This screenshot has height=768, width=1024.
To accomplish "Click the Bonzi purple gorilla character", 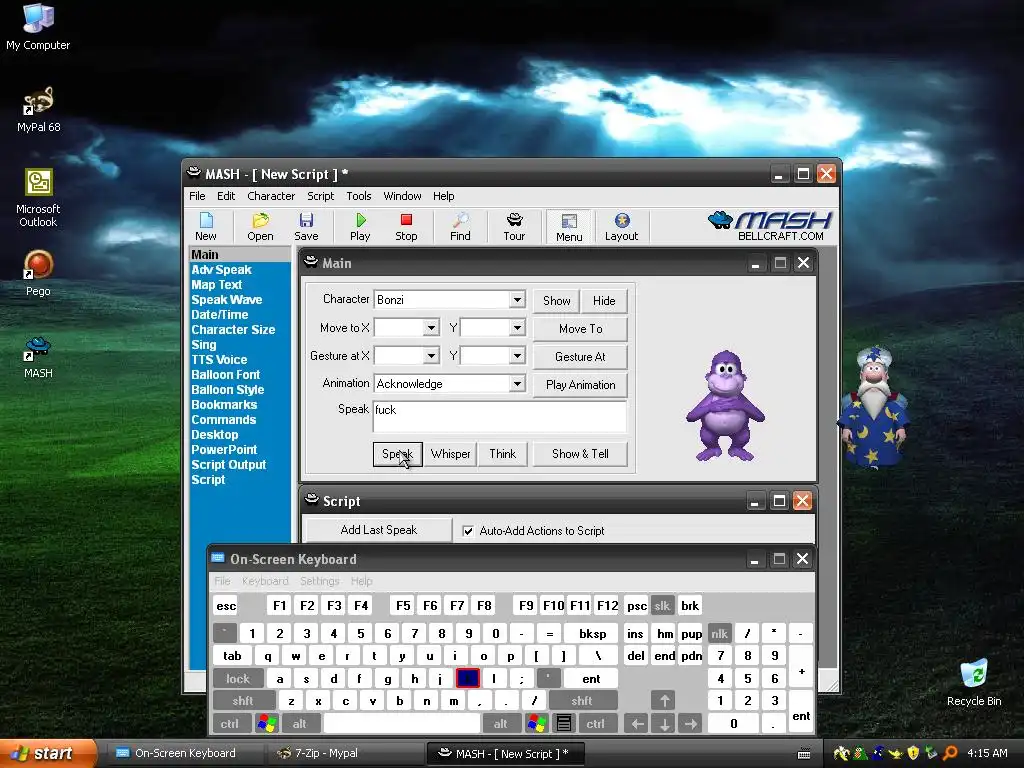I will [725, 406].
